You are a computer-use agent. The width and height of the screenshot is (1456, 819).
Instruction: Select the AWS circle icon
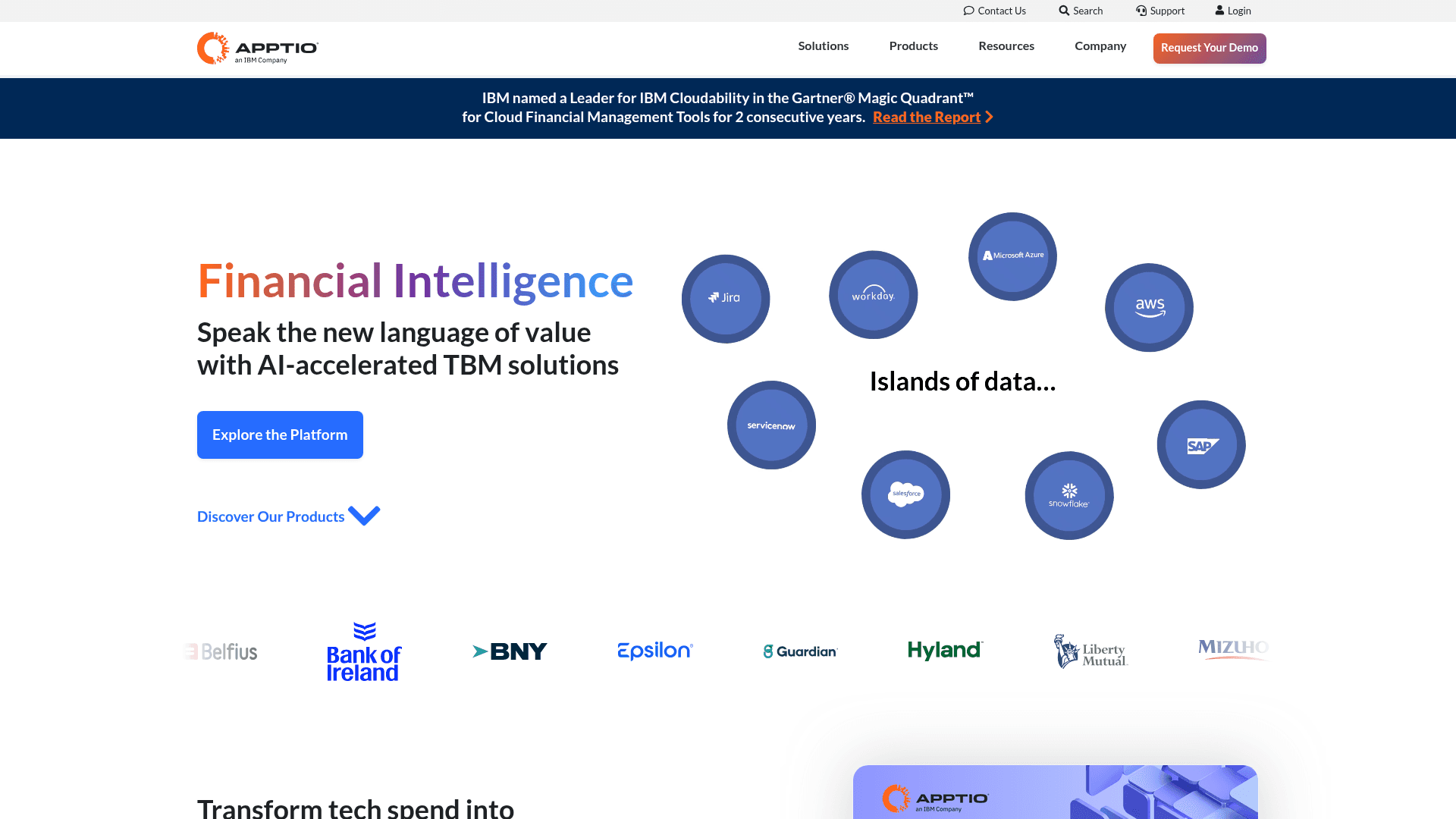pyautogui.click(x=1149, y=307)
